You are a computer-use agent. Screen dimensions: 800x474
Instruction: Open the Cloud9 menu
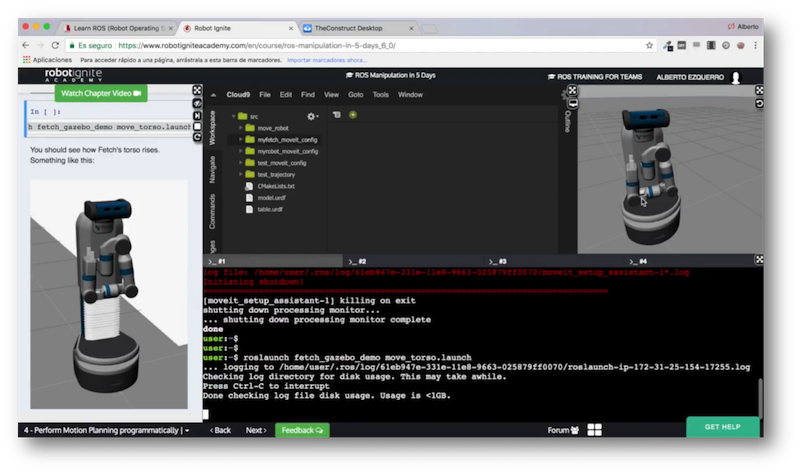[238, 95]
